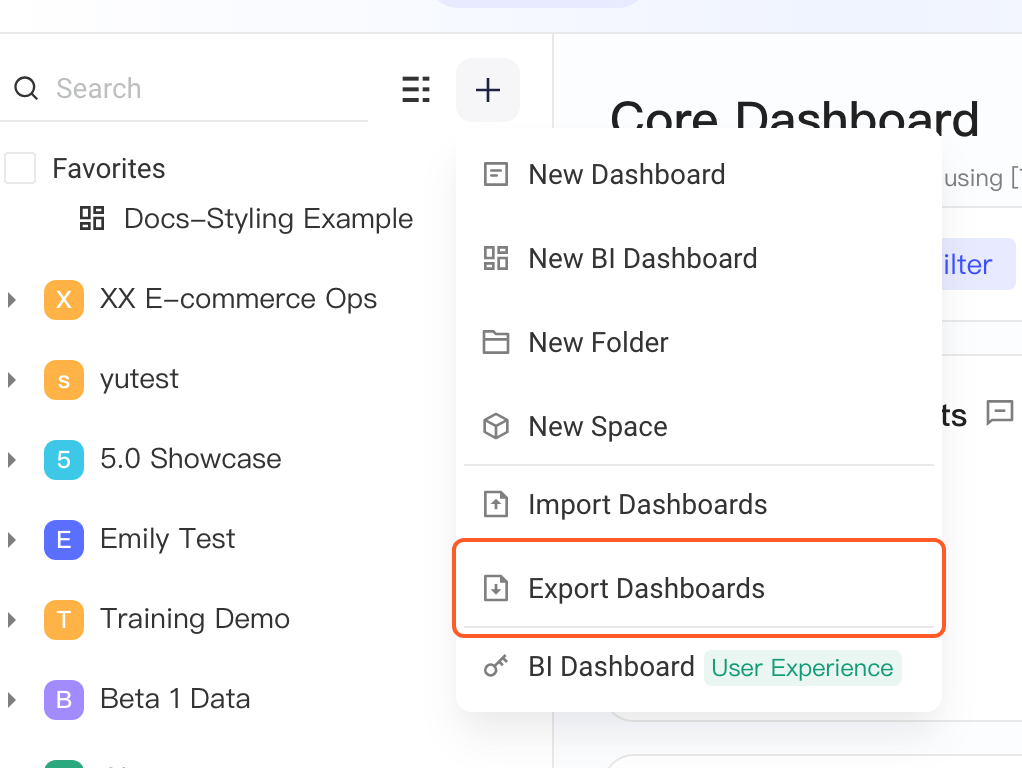The width and height of the screenshot is (1022, 768).
Task: Select New Dashboard from the menu
Action: click(699, 175)
